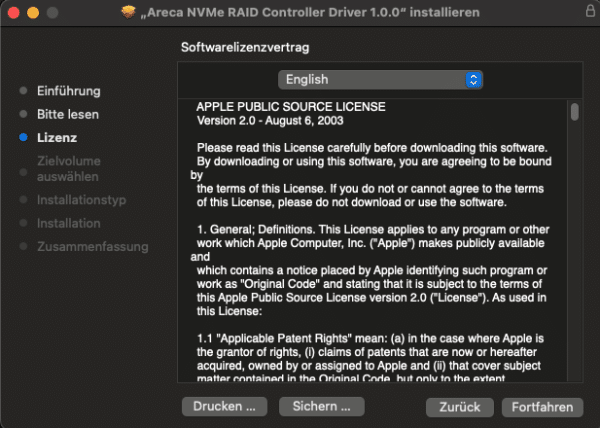Screen dimensions: 600x428
Task: Click the Zusammenfassung step
Action: [x=93, y=247]
